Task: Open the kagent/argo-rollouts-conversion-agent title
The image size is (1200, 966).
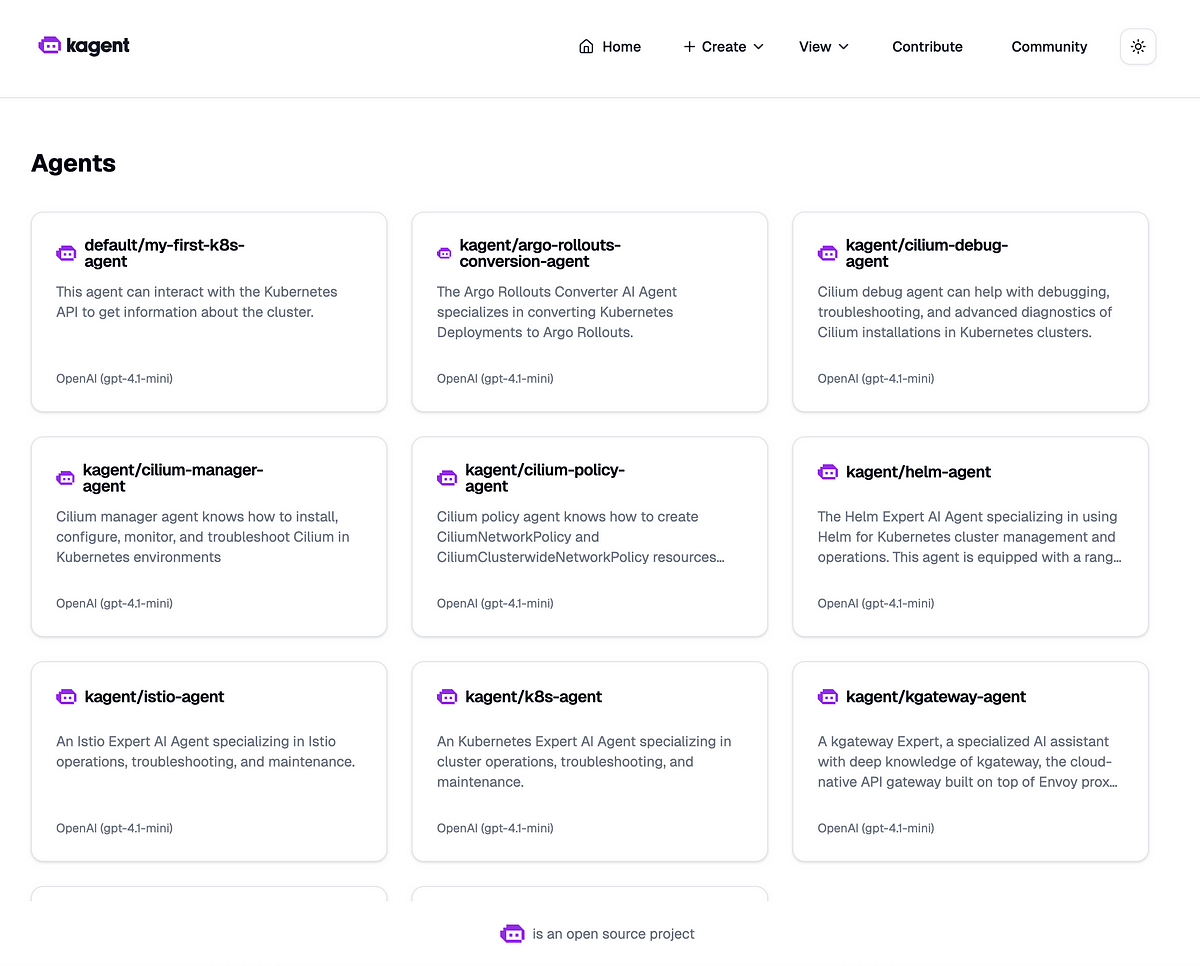Action: pos(540,253)
